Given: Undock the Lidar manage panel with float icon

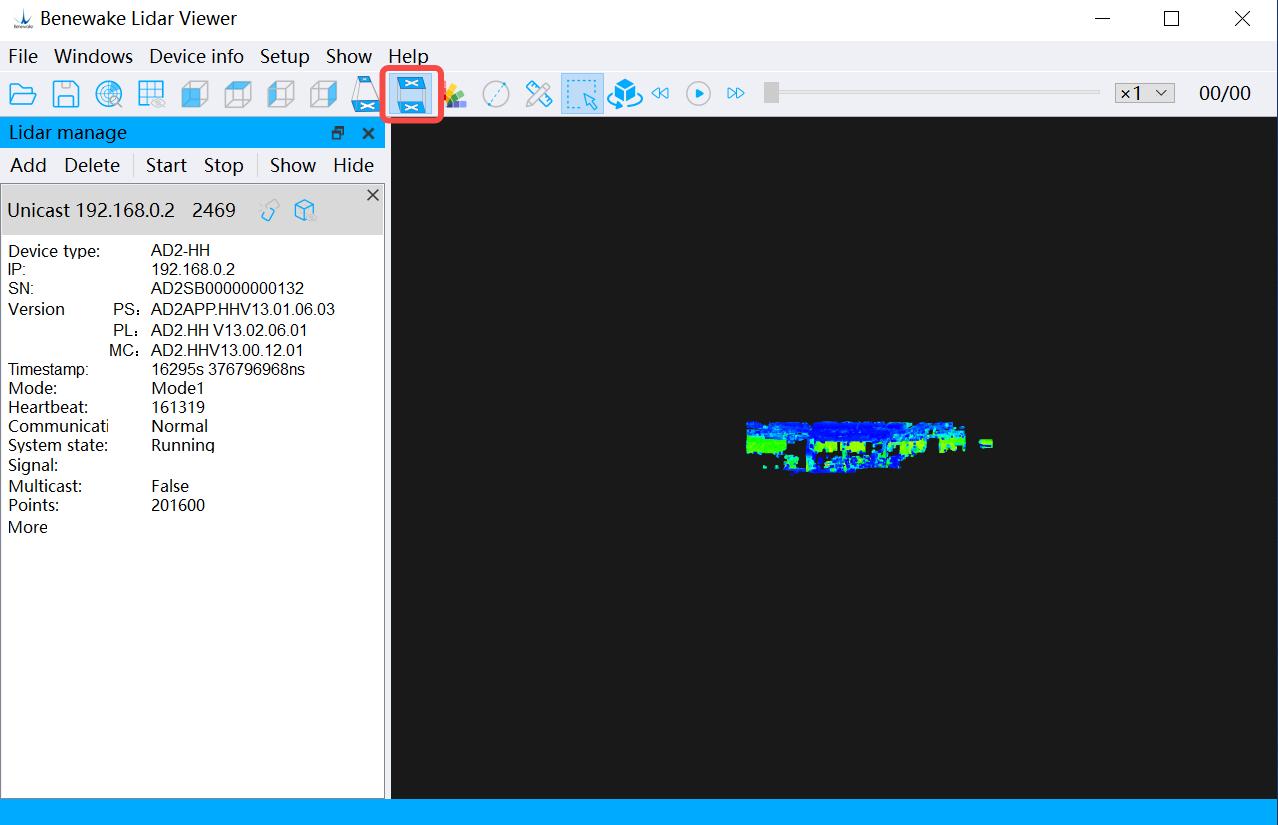Looking at the screenshot, I should [x=338, y=133].
